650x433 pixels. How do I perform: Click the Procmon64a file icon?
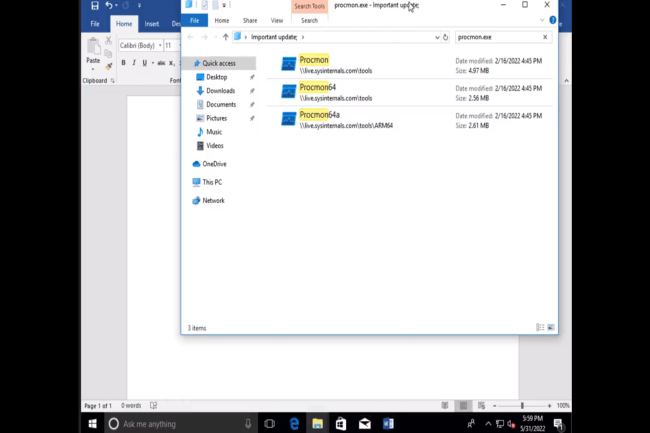point(289,119)
